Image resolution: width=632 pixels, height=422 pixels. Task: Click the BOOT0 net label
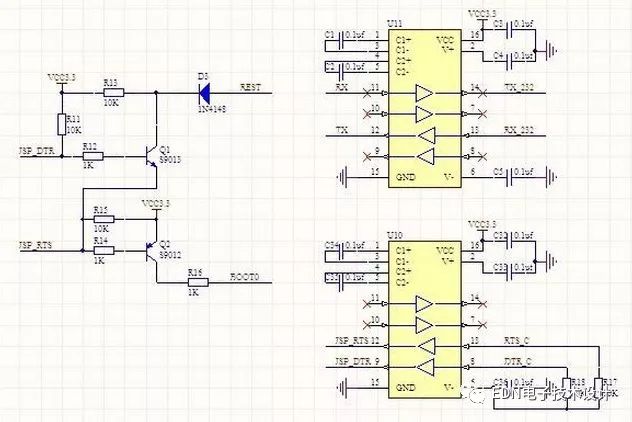point(243,277)
